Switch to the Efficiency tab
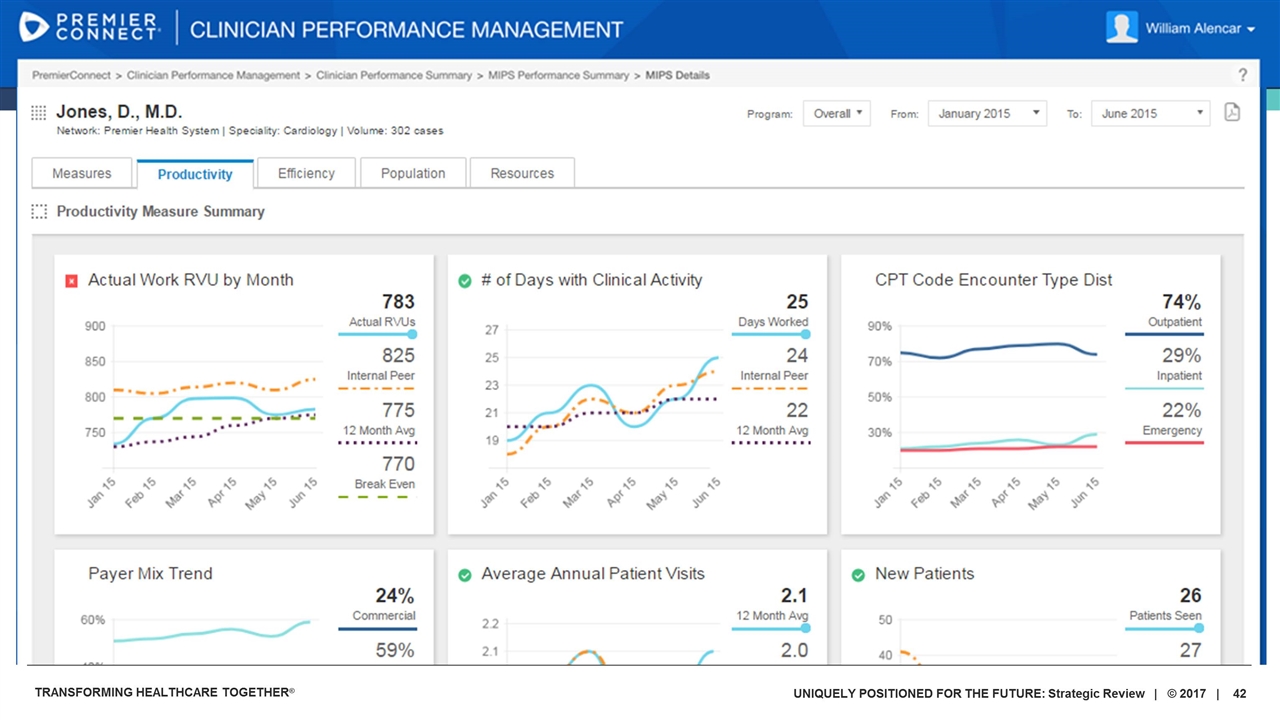Image resolution: width=1280 pixels, height=720 pixels. 306,173
